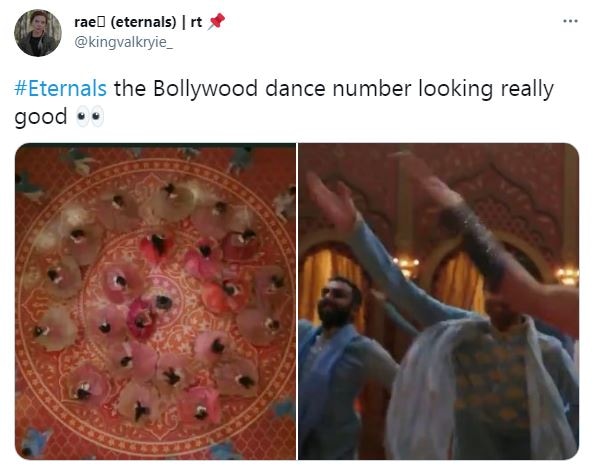The image size is (593, 470).
Task: Open the #Eternals hashtag link
Action: click(x=61, y=89)
